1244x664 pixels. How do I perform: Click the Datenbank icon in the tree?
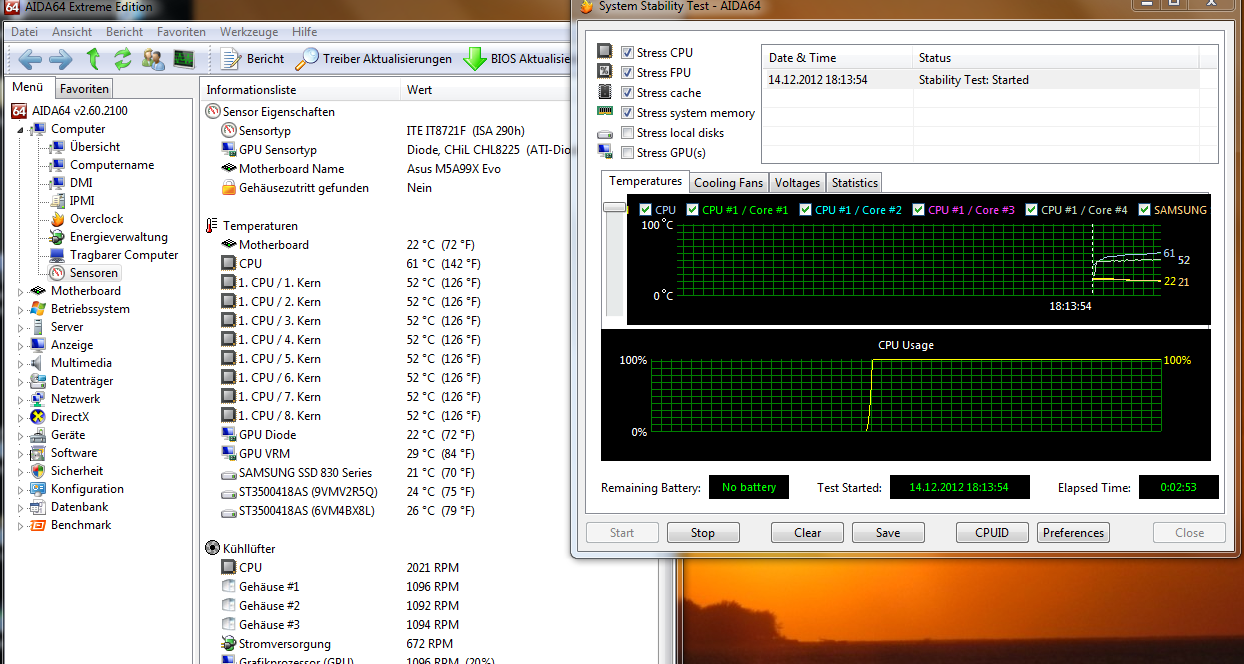pos(39,507)
